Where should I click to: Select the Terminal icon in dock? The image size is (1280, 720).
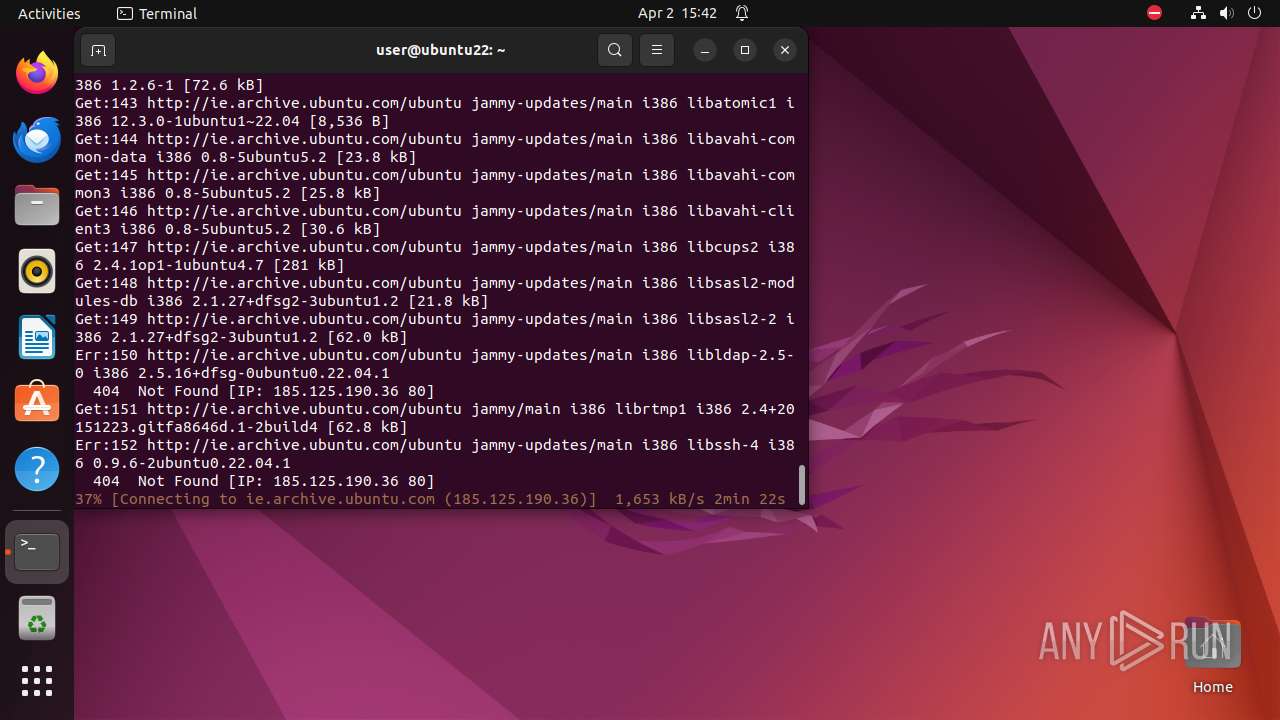pos(37,552)
